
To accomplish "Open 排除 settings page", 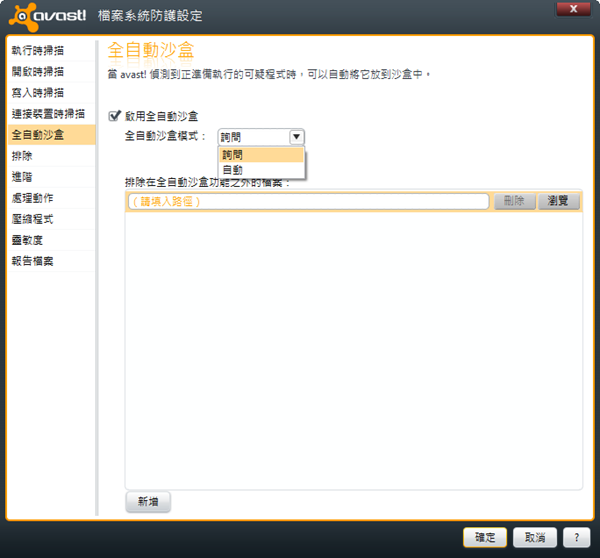I will click(51, 156).
